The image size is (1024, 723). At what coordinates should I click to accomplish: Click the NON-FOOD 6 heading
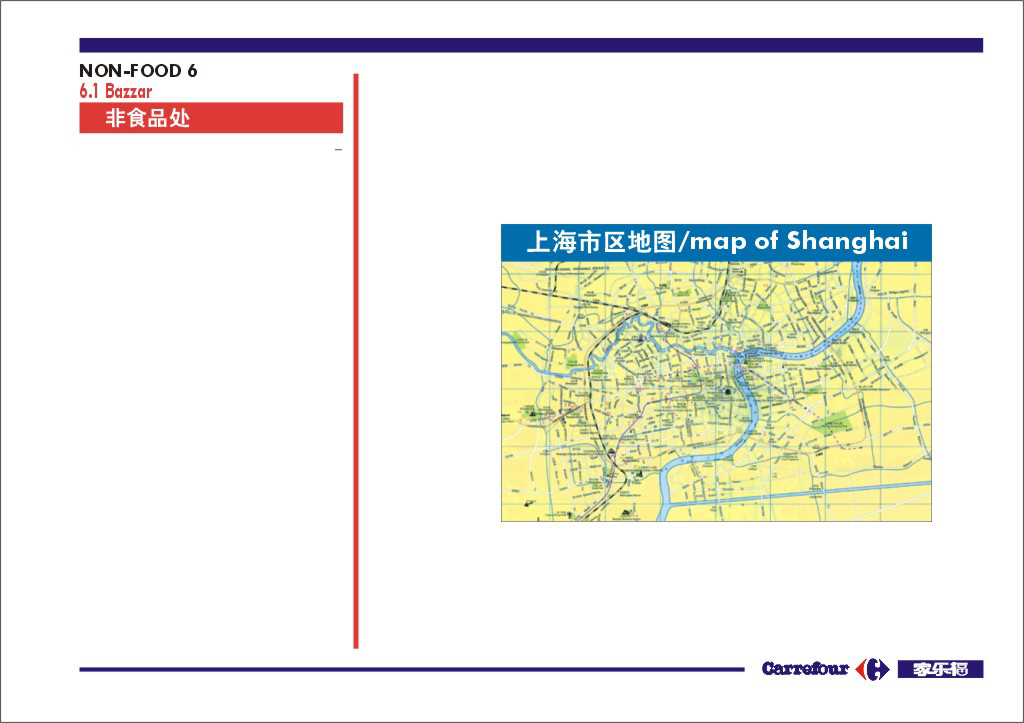click(138, 71)
